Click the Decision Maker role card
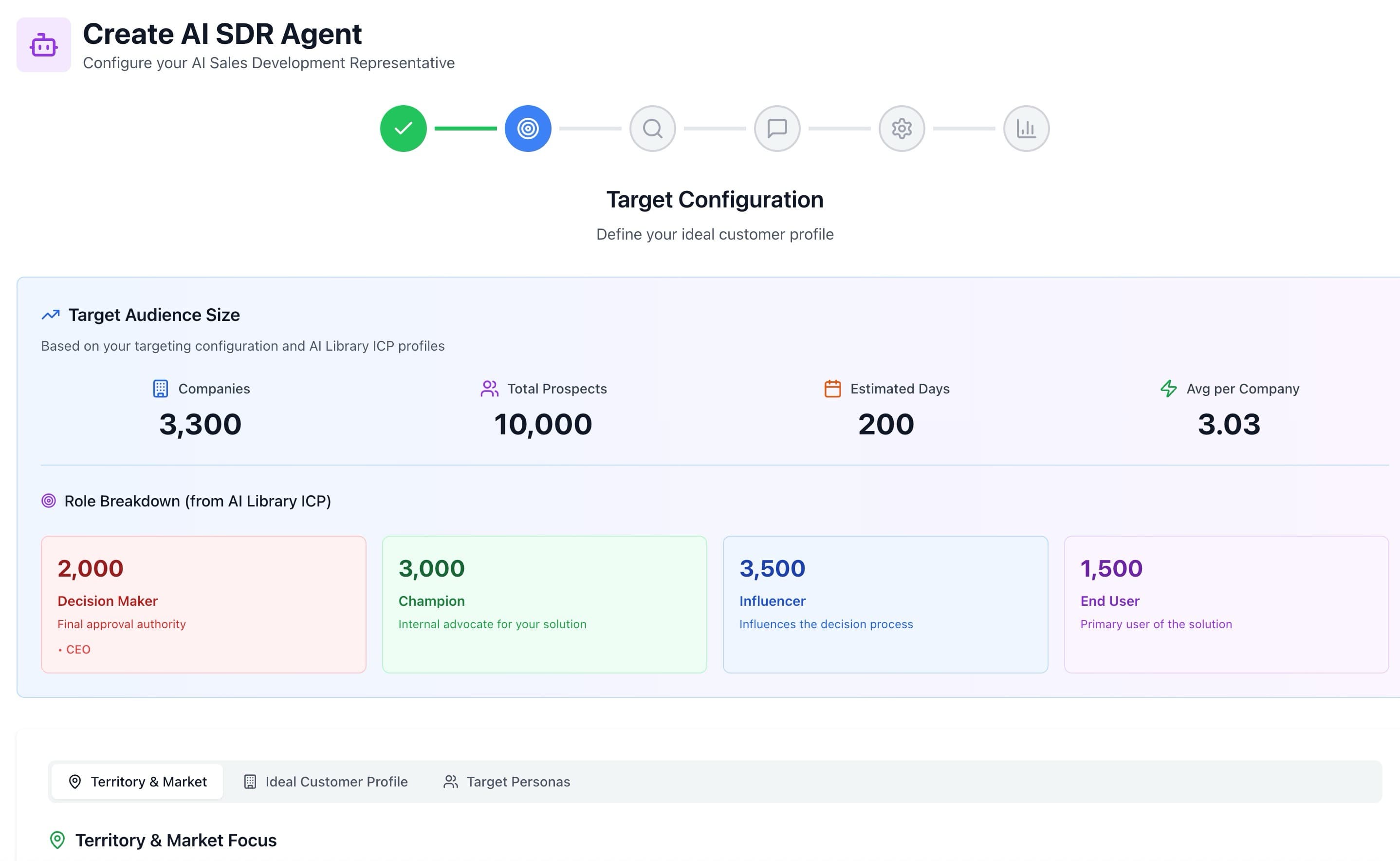 click(x=203, y=603)
